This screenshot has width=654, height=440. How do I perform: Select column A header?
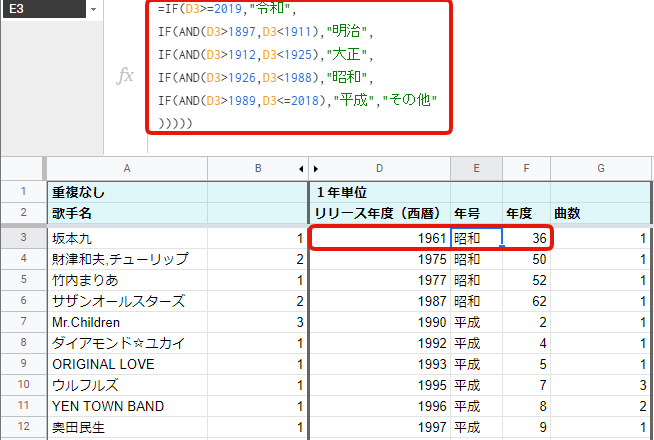point(126,168)
